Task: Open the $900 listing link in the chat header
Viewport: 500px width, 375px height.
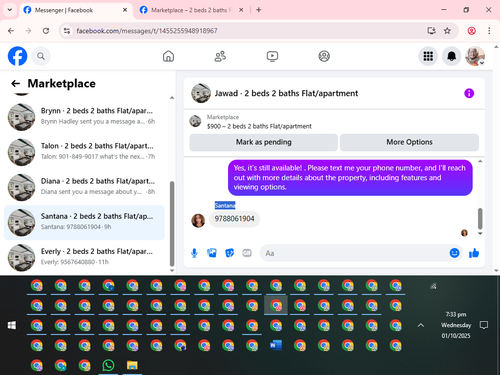Action: tap(259, 126)
